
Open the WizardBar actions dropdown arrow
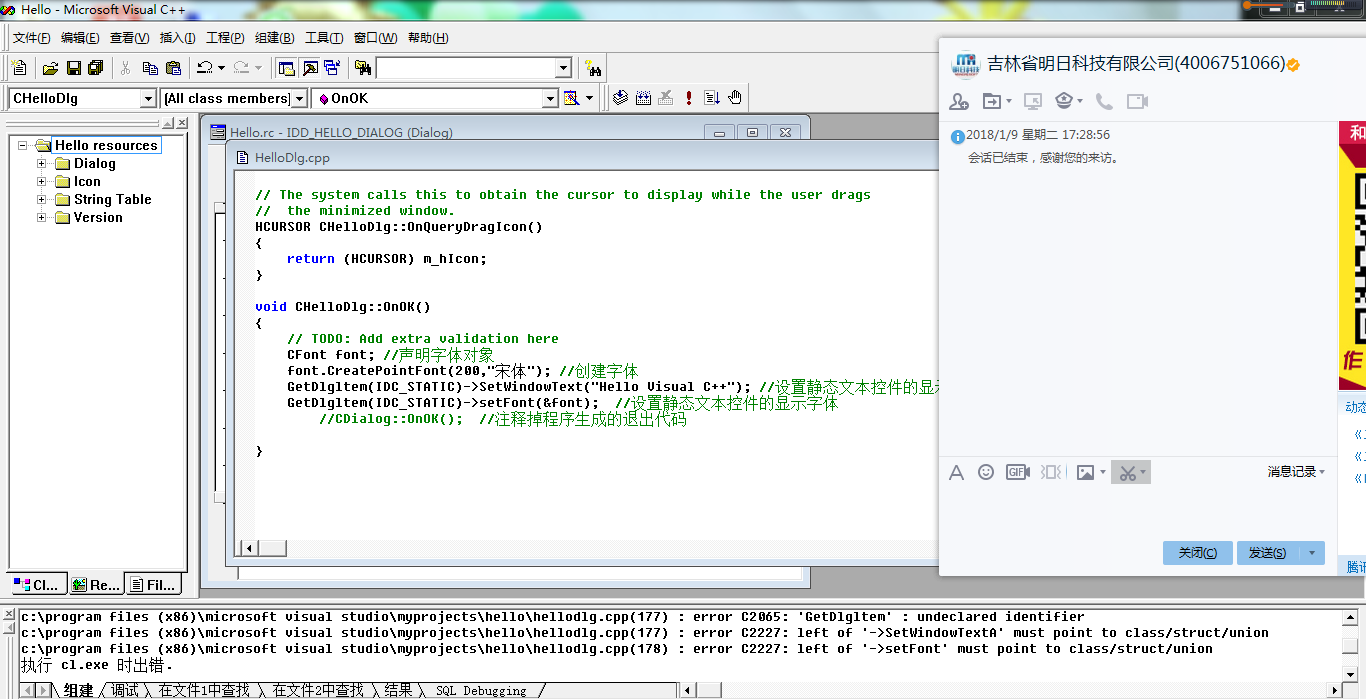589,98
